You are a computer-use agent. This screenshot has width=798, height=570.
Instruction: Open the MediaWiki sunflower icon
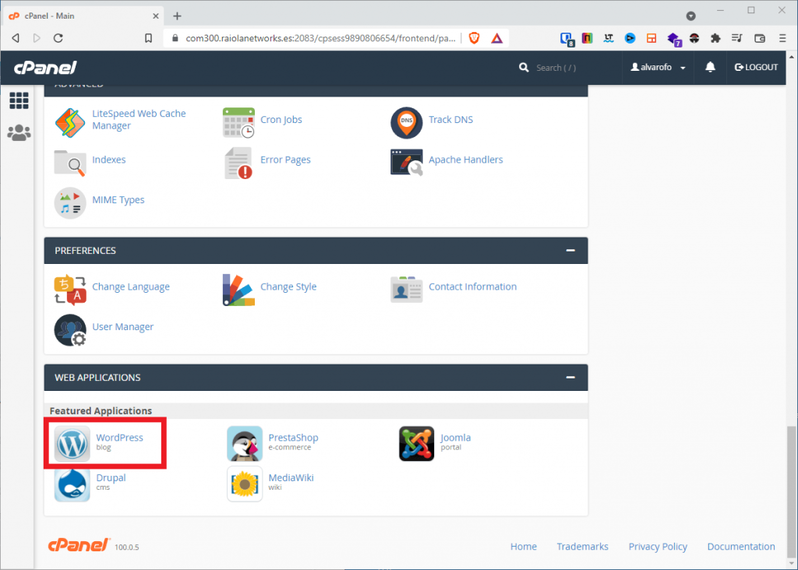click(x=245, y=484)
